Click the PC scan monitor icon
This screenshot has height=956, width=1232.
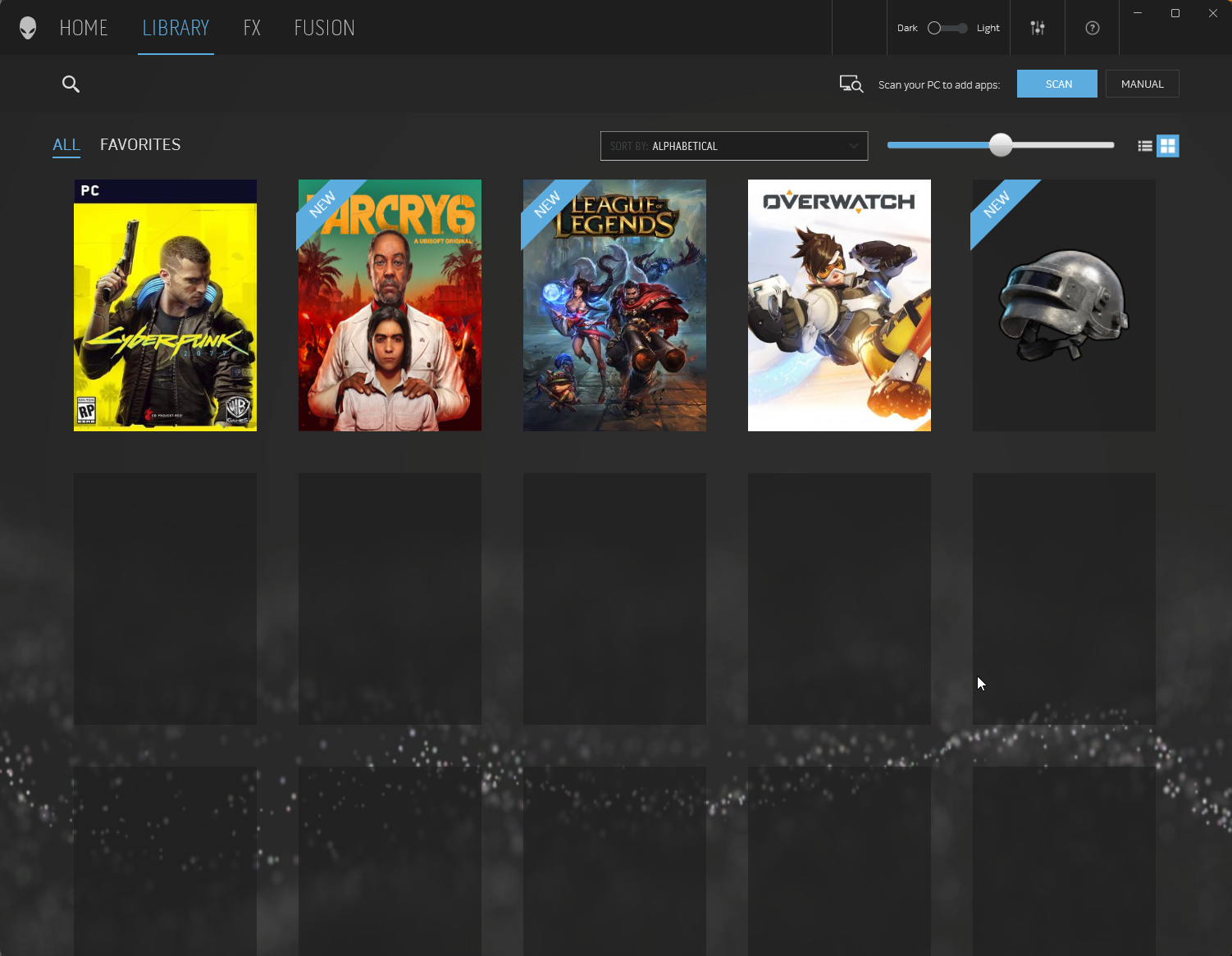[x=851, y=84]
